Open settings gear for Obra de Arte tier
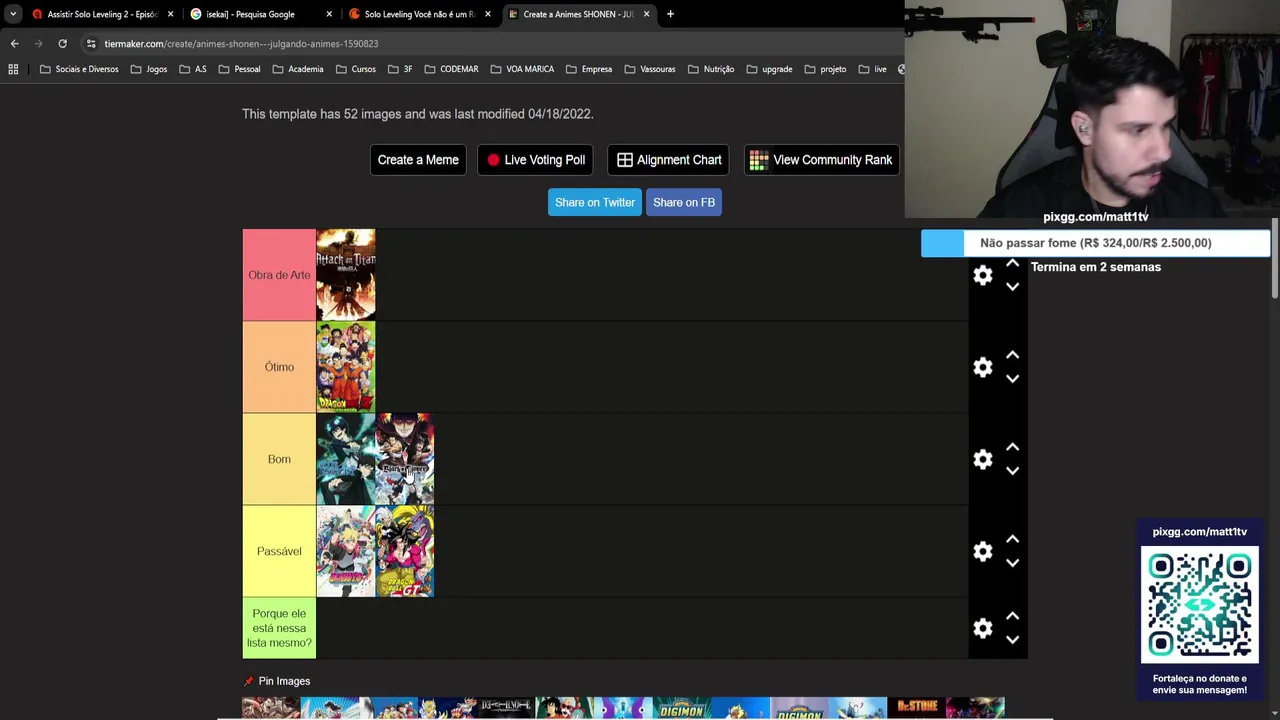1280x720 pixels. point(983,275)
